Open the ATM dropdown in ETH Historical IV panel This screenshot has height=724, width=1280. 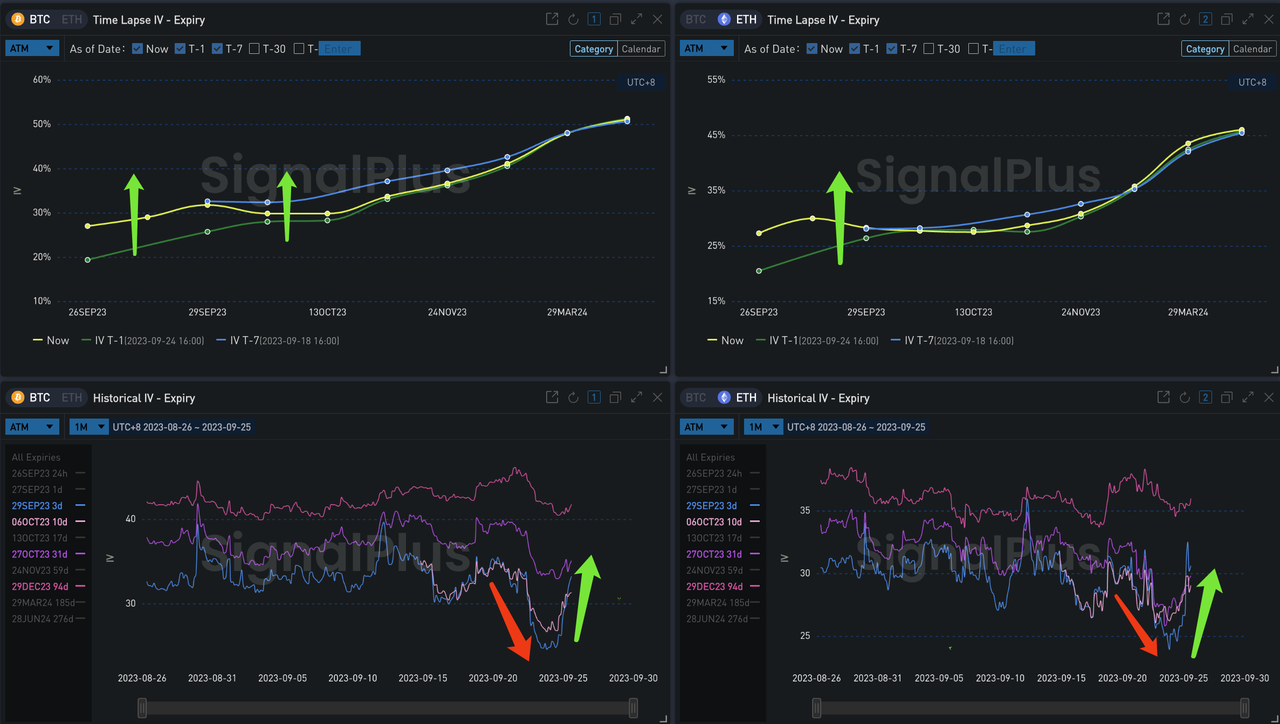707,427
